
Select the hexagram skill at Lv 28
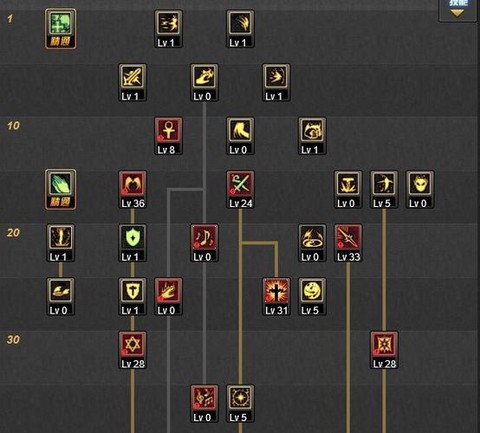point(133,350)
